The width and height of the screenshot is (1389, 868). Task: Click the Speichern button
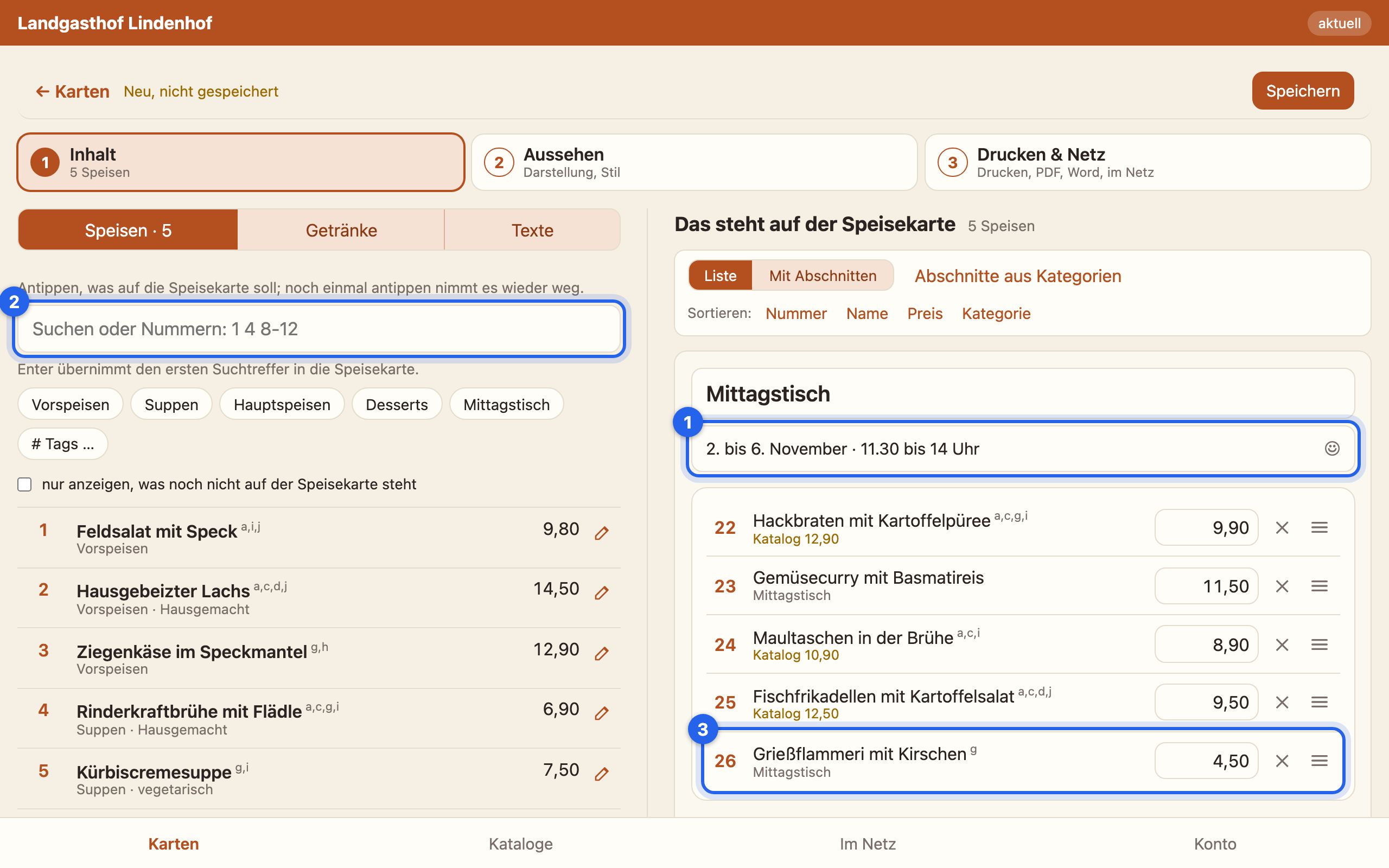coord(1302,91)
